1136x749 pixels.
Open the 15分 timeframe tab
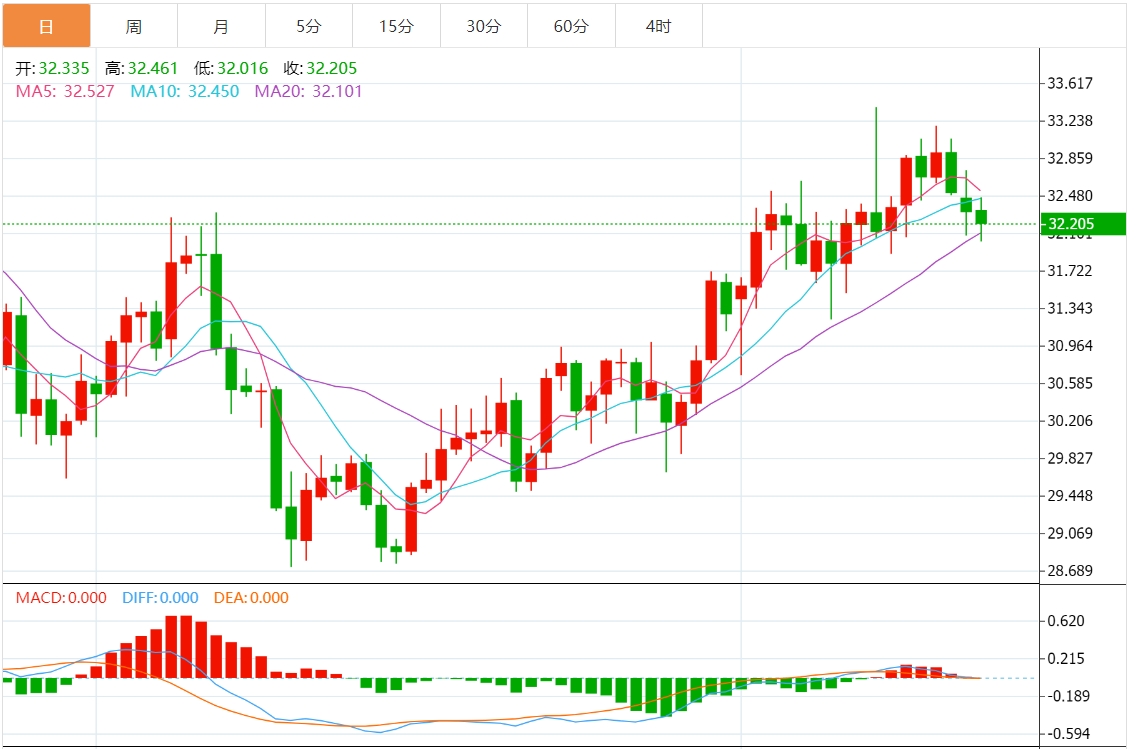click(396, 26)
